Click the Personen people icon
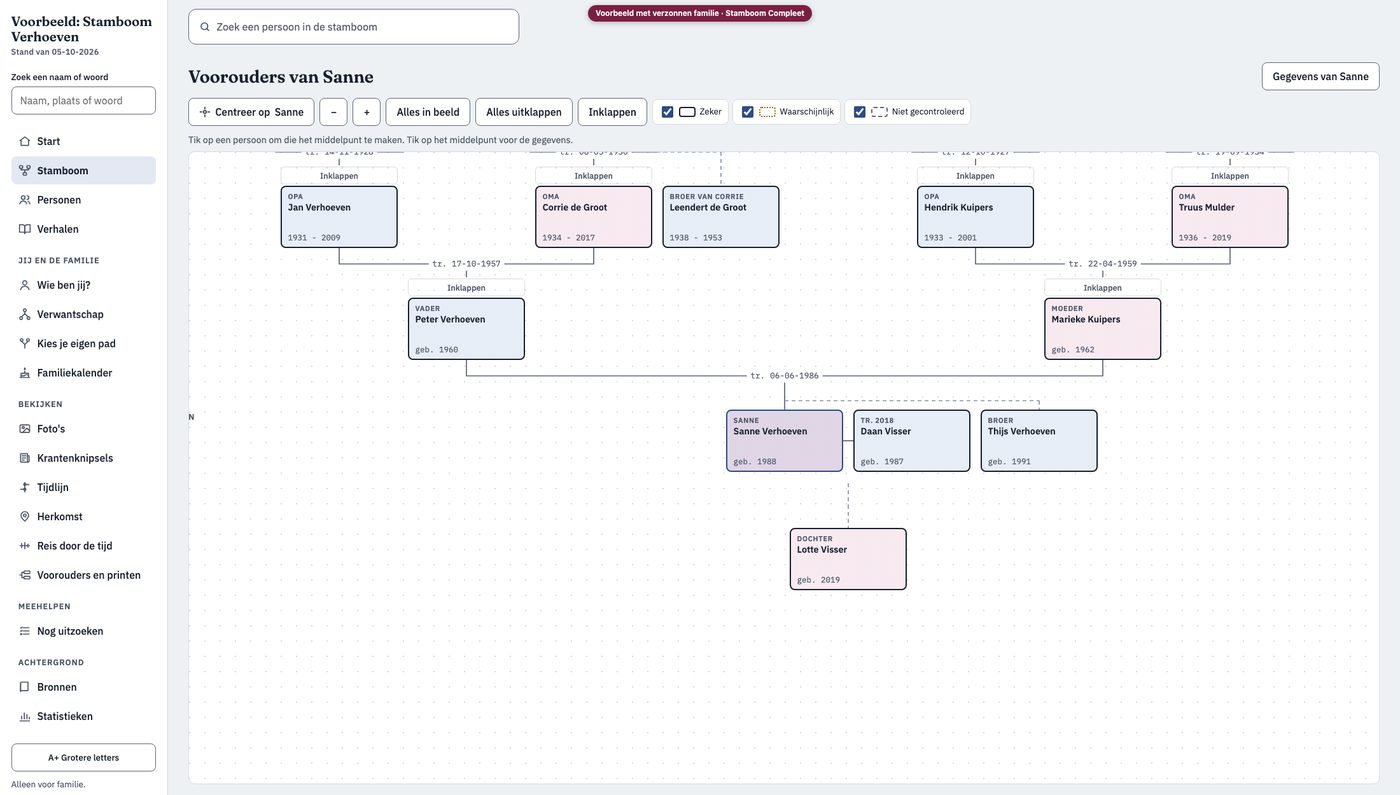 pyautogui.click(x=25, y=200)
